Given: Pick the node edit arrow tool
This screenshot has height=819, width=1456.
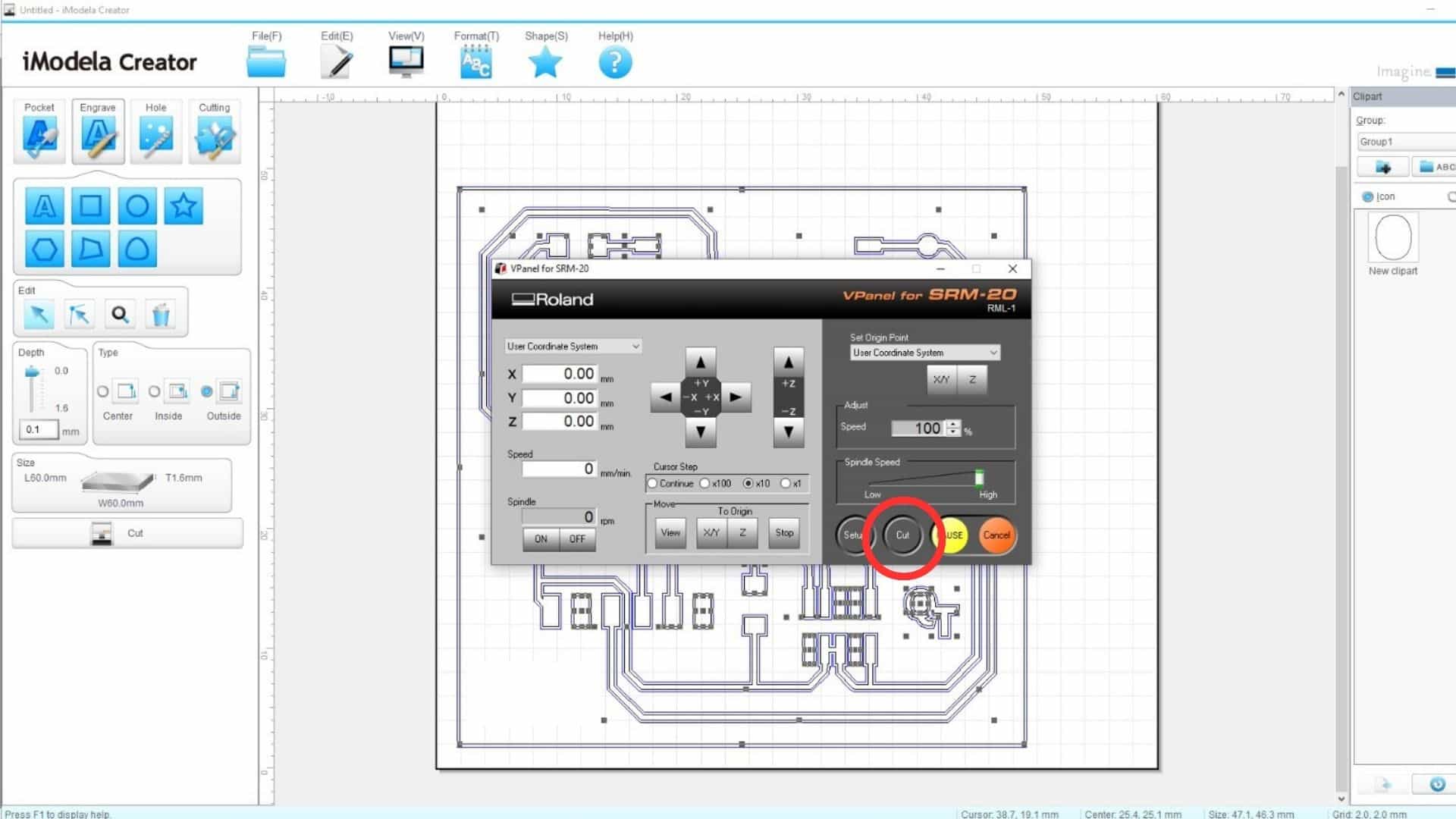Looking at the screenshot, I should click(79, 314).
